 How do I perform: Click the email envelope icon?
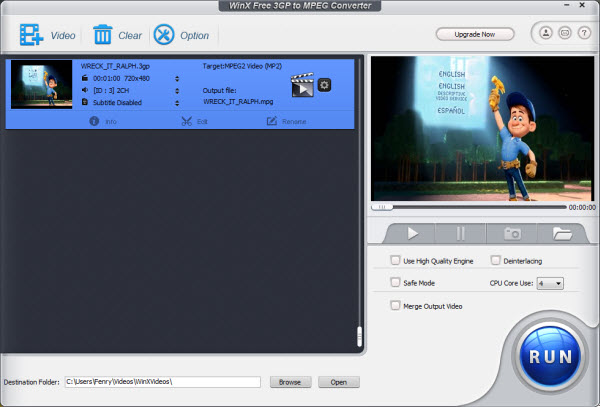[565, 33]
